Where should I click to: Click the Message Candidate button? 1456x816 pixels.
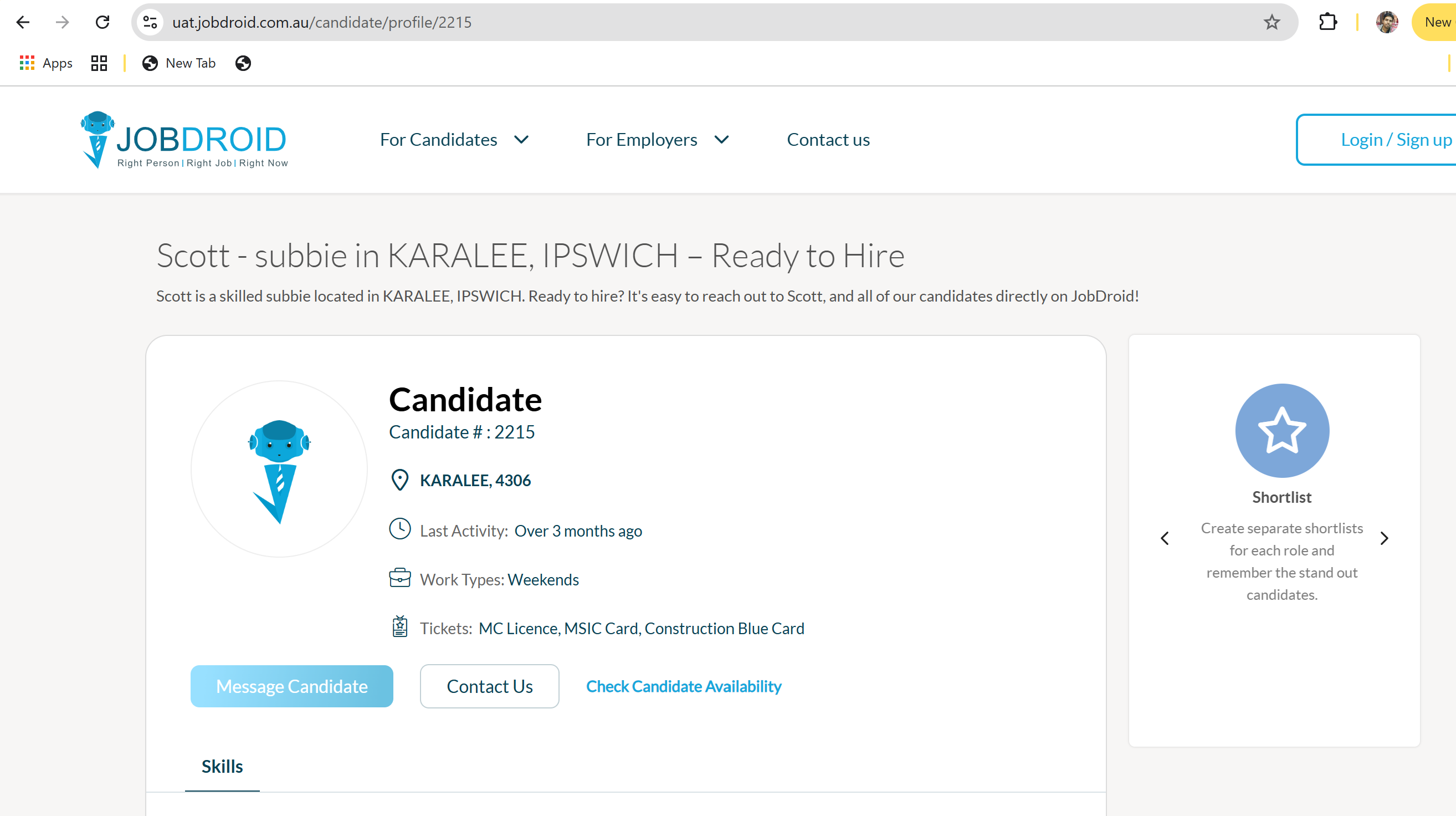click(291, 686)
